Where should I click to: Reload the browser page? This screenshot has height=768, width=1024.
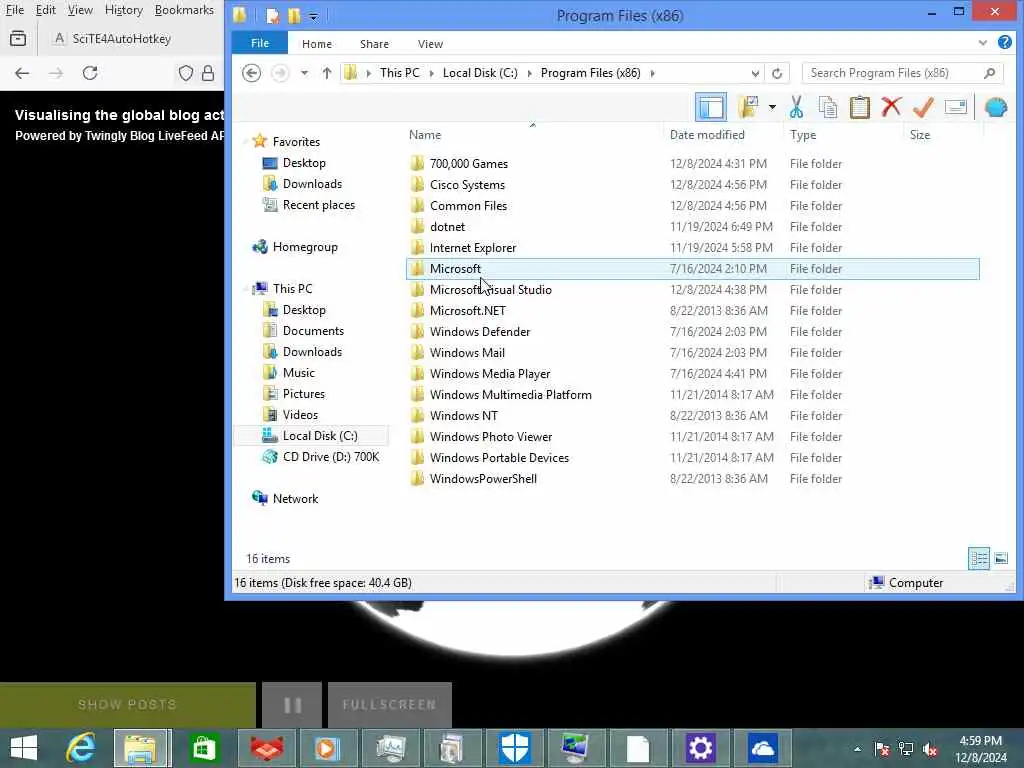[x=90, y=73]
